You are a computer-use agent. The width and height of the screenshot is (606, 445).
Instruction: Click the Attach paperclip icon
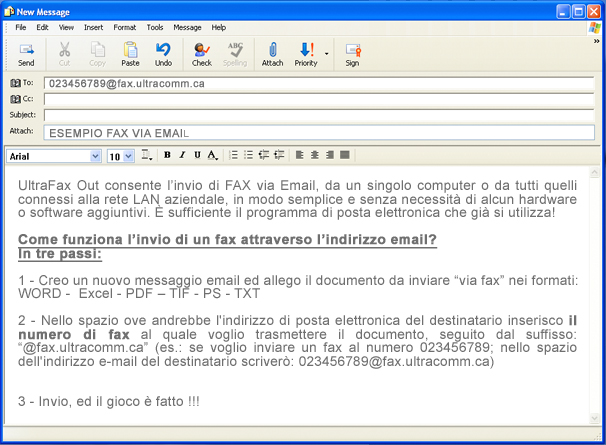click(x=272, y=54)
